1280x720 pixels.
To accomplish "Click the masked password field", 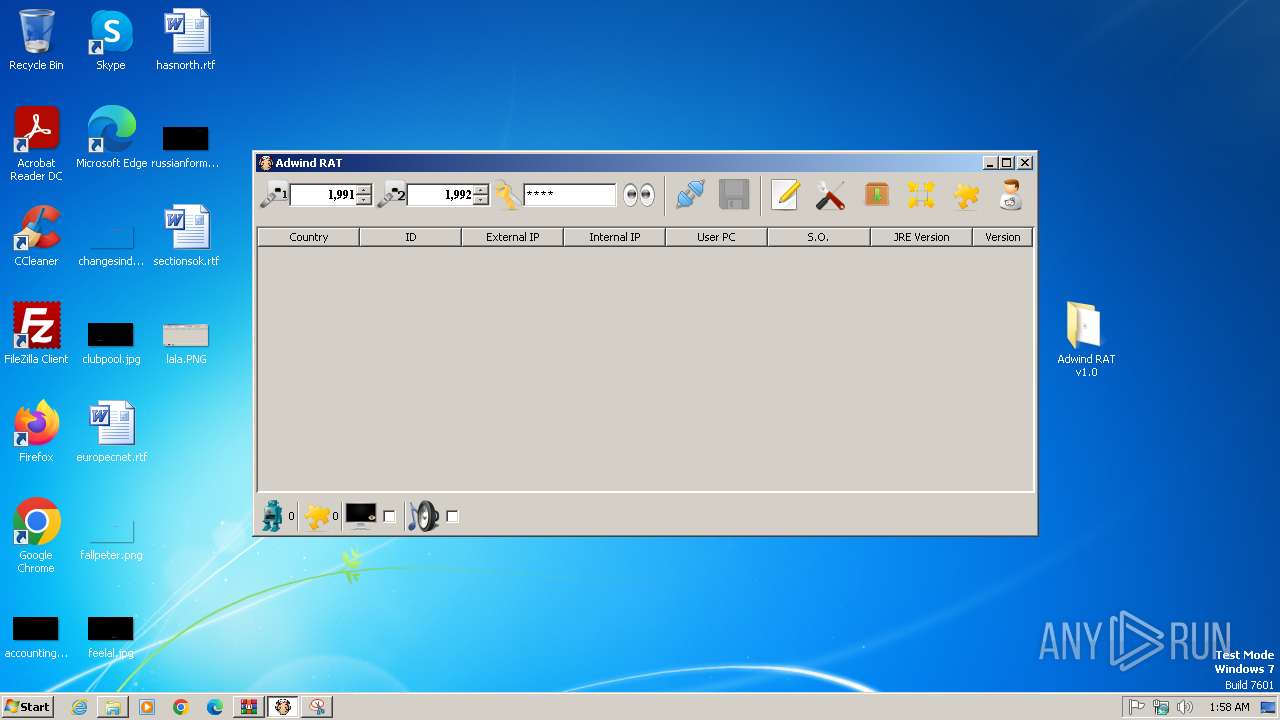I will pos(570,195).
